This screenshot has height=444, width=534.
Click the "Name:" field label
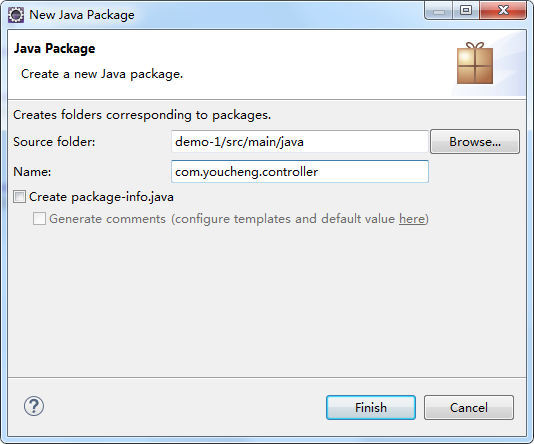pyautogui.click(x=32, y=172)
